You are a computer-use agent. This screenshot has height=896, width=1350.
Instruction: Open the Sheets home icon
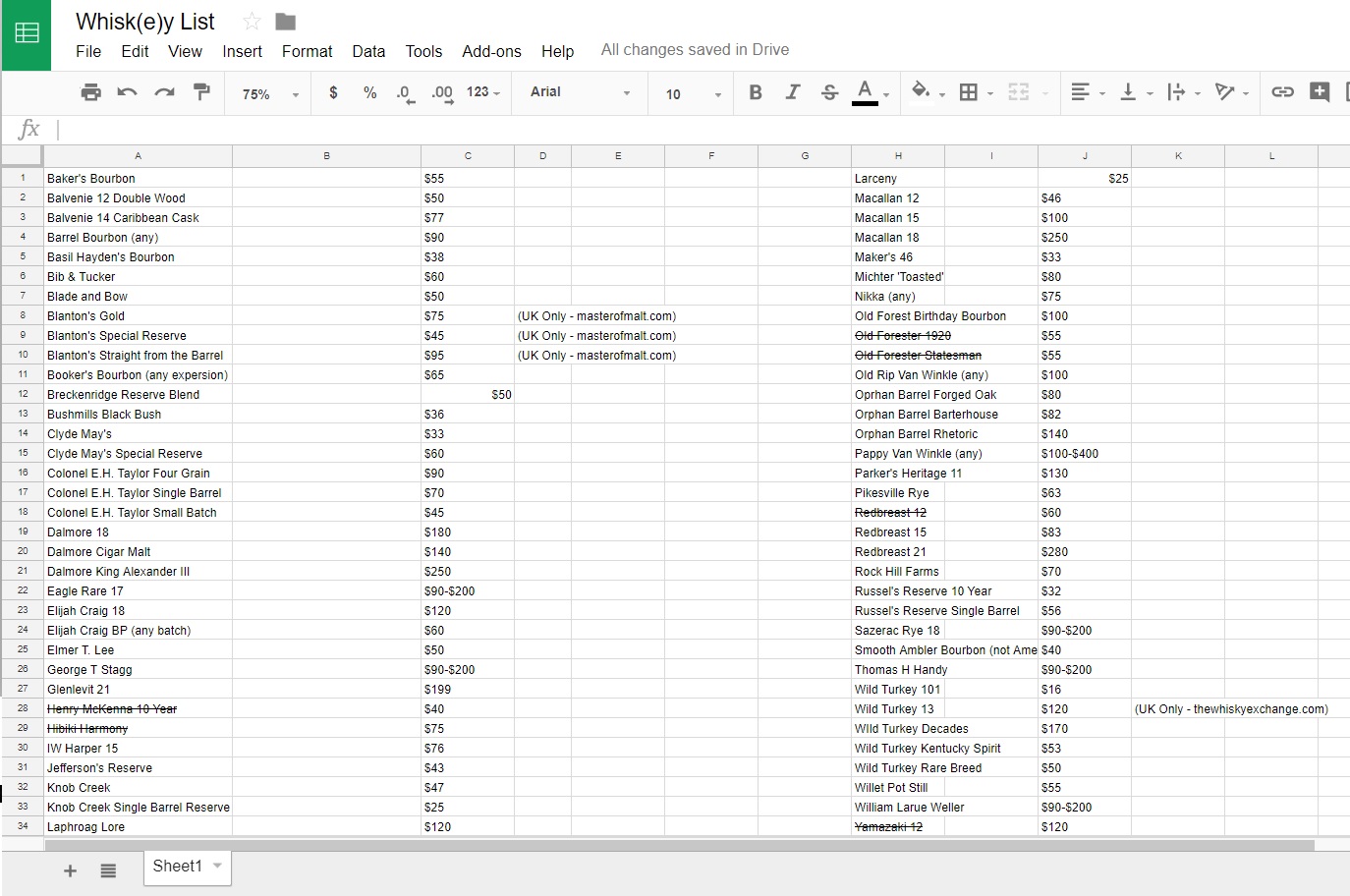[27, 34]
